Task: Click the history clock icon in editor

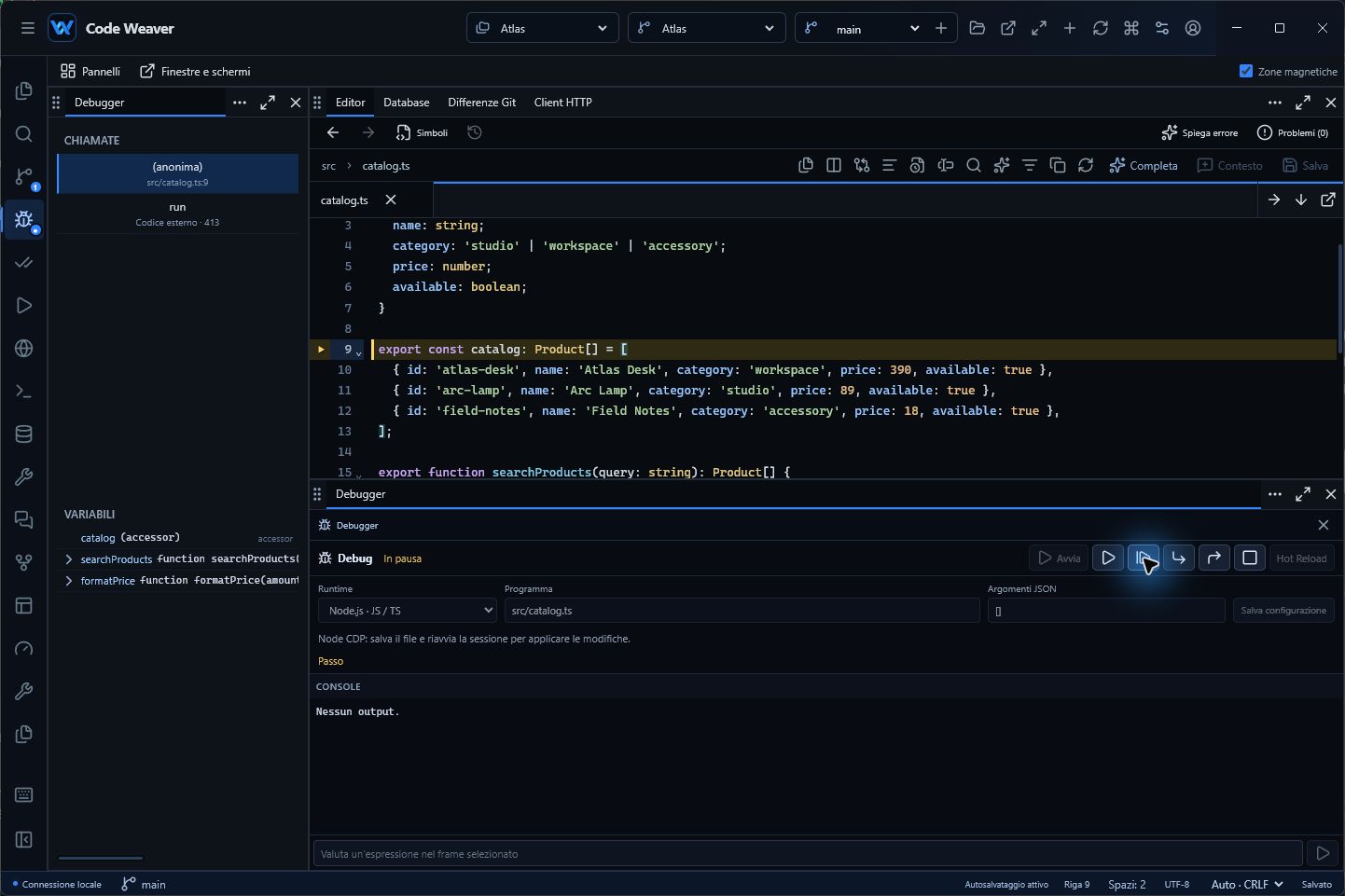Action: tap(475, 133)
